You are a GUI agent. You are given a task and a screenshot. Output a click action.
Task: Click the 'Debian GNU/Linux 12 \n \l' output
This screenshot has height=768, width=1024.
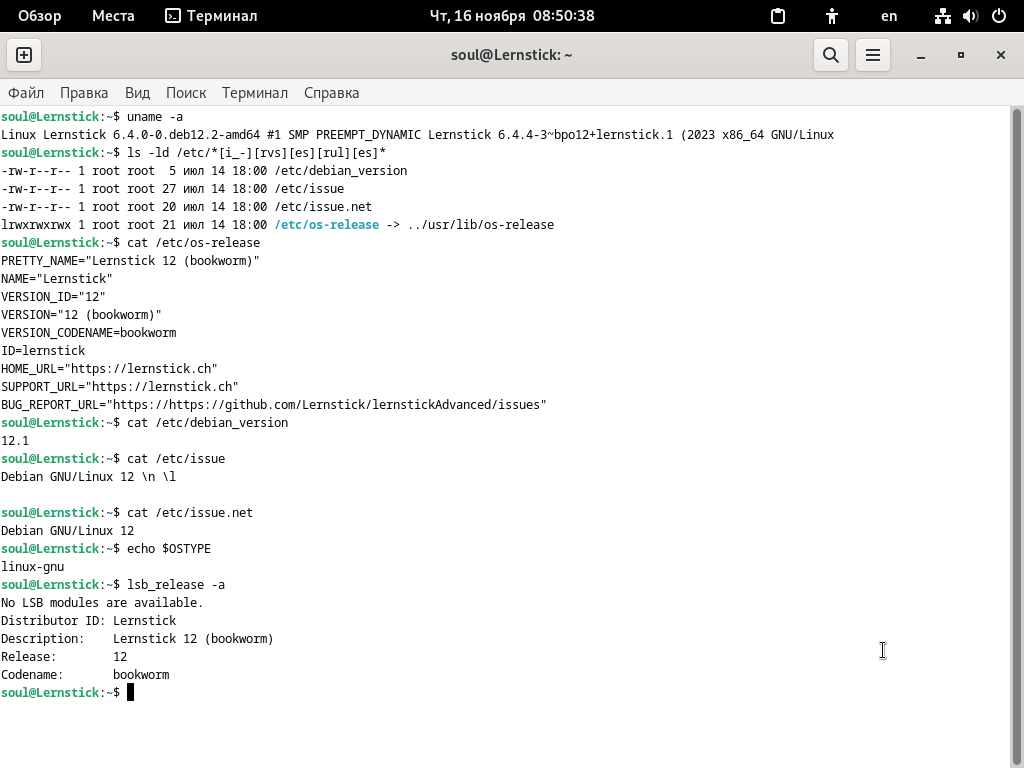88,477
